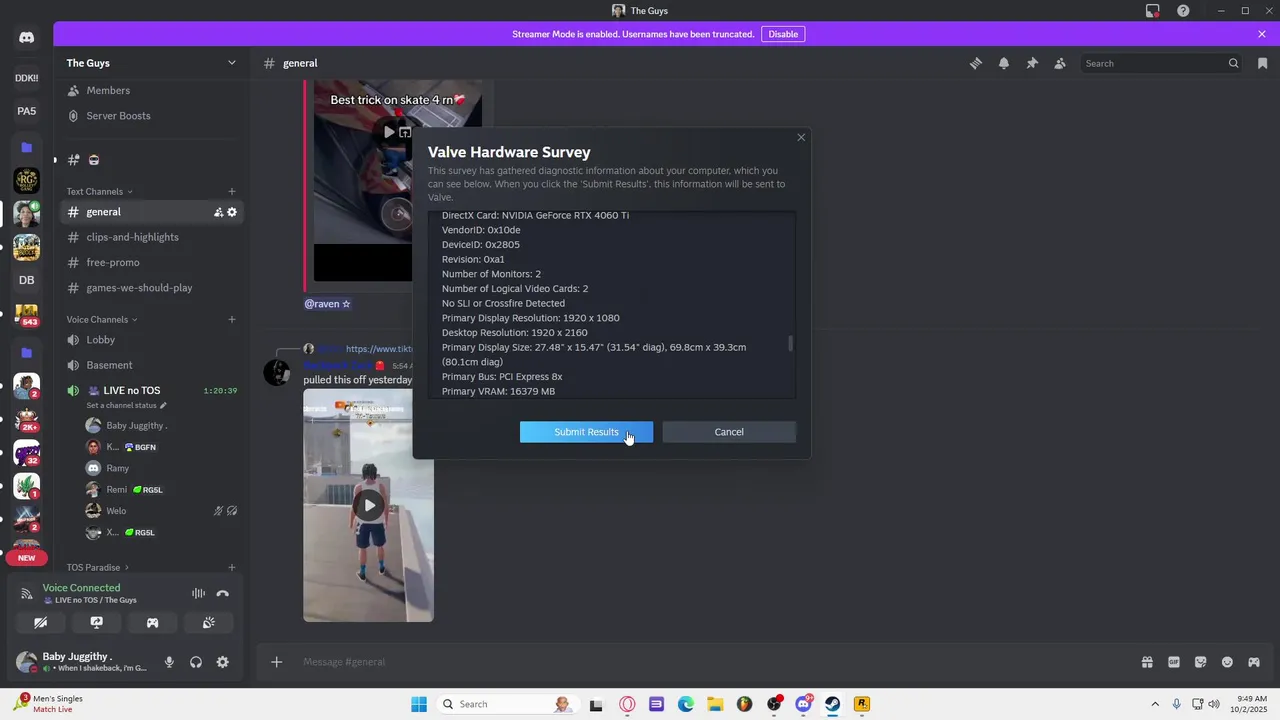Viewport: 1280px width, 720px height.
Task: Create invite icon on general channel
Action: point(218,212)
